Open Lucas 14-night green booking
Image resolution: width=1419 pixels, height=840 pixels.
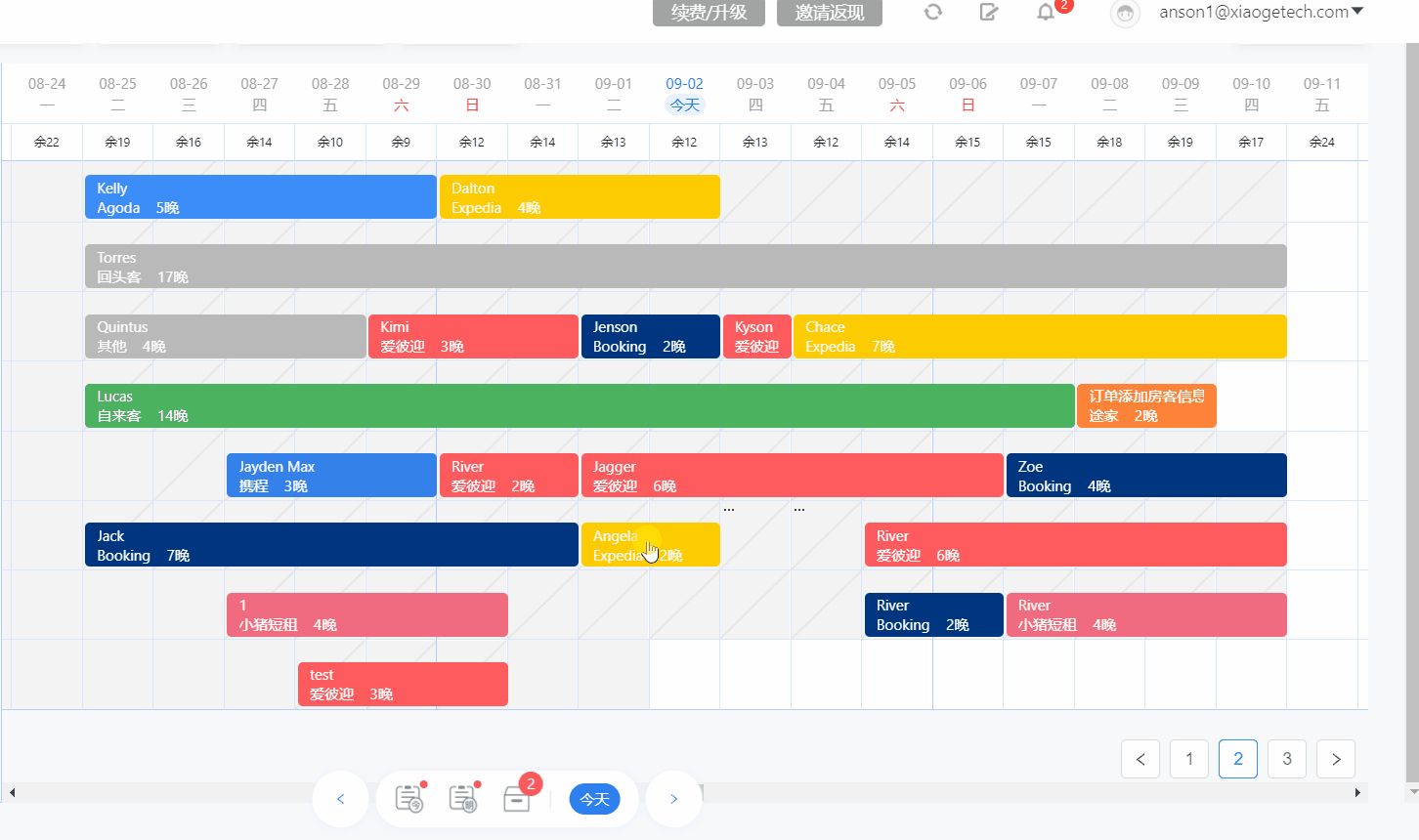[580, 405]
